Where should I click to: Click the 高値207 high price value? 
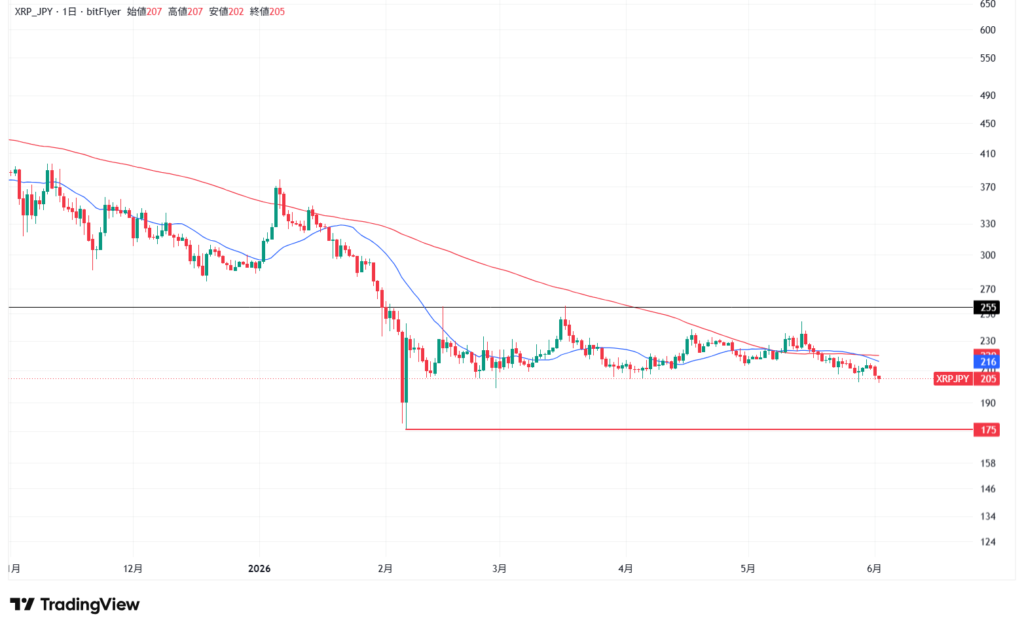(x=185, y=12)
